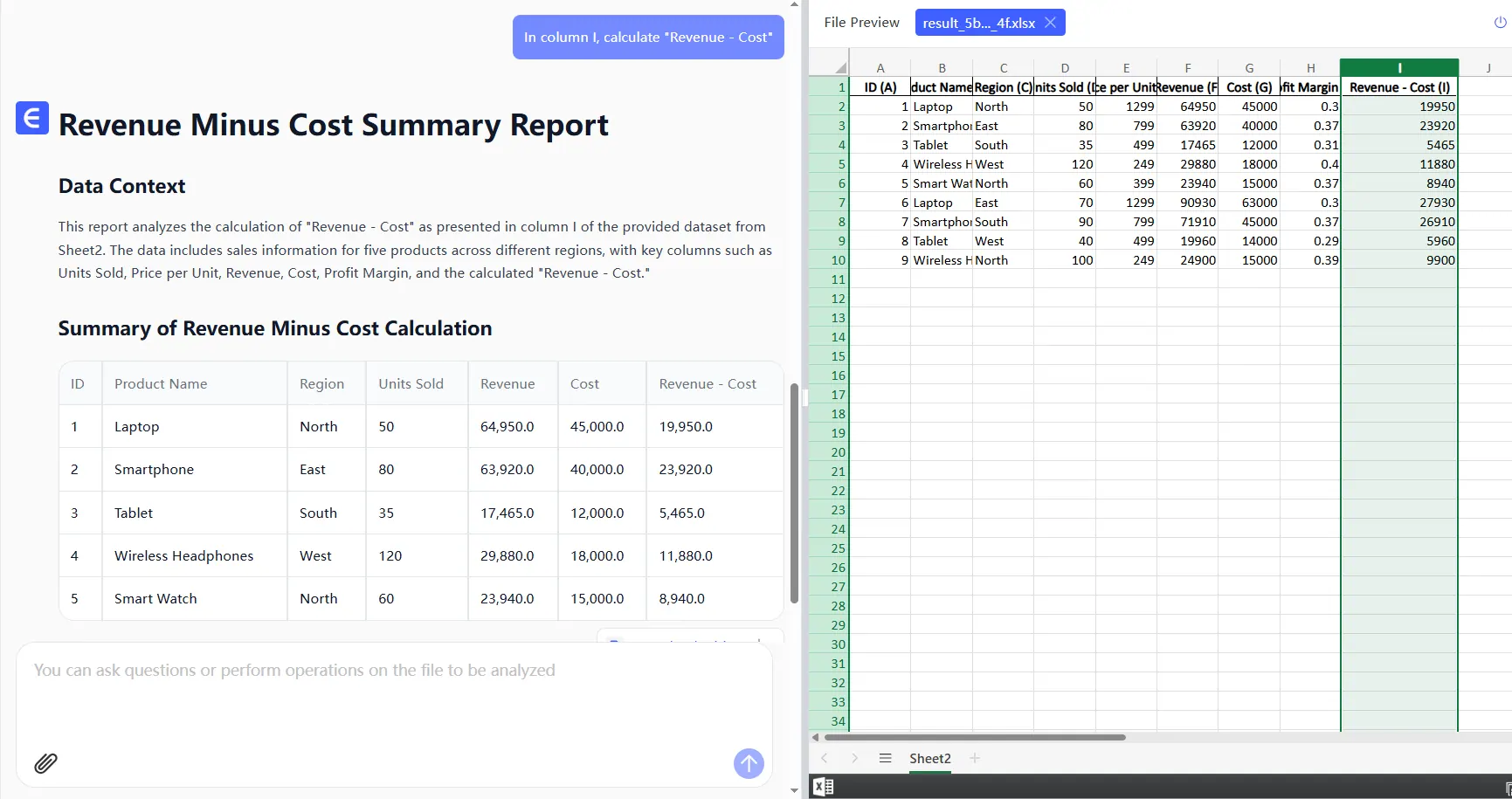The height and width of the screenshot is (799, 1512).
Task: Click the "Revenue - Cost" user message bubble
Action: pos(647,38)
